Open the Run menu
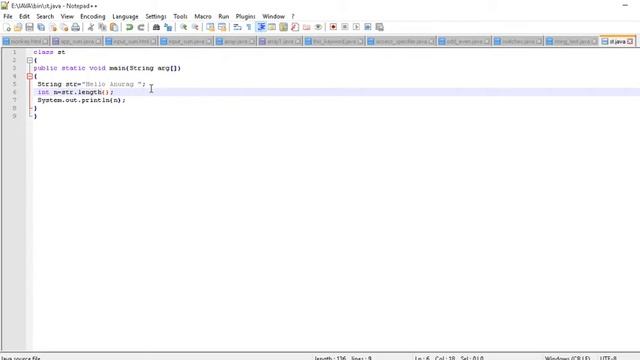The image size is (640, 360). coord(224,16)
